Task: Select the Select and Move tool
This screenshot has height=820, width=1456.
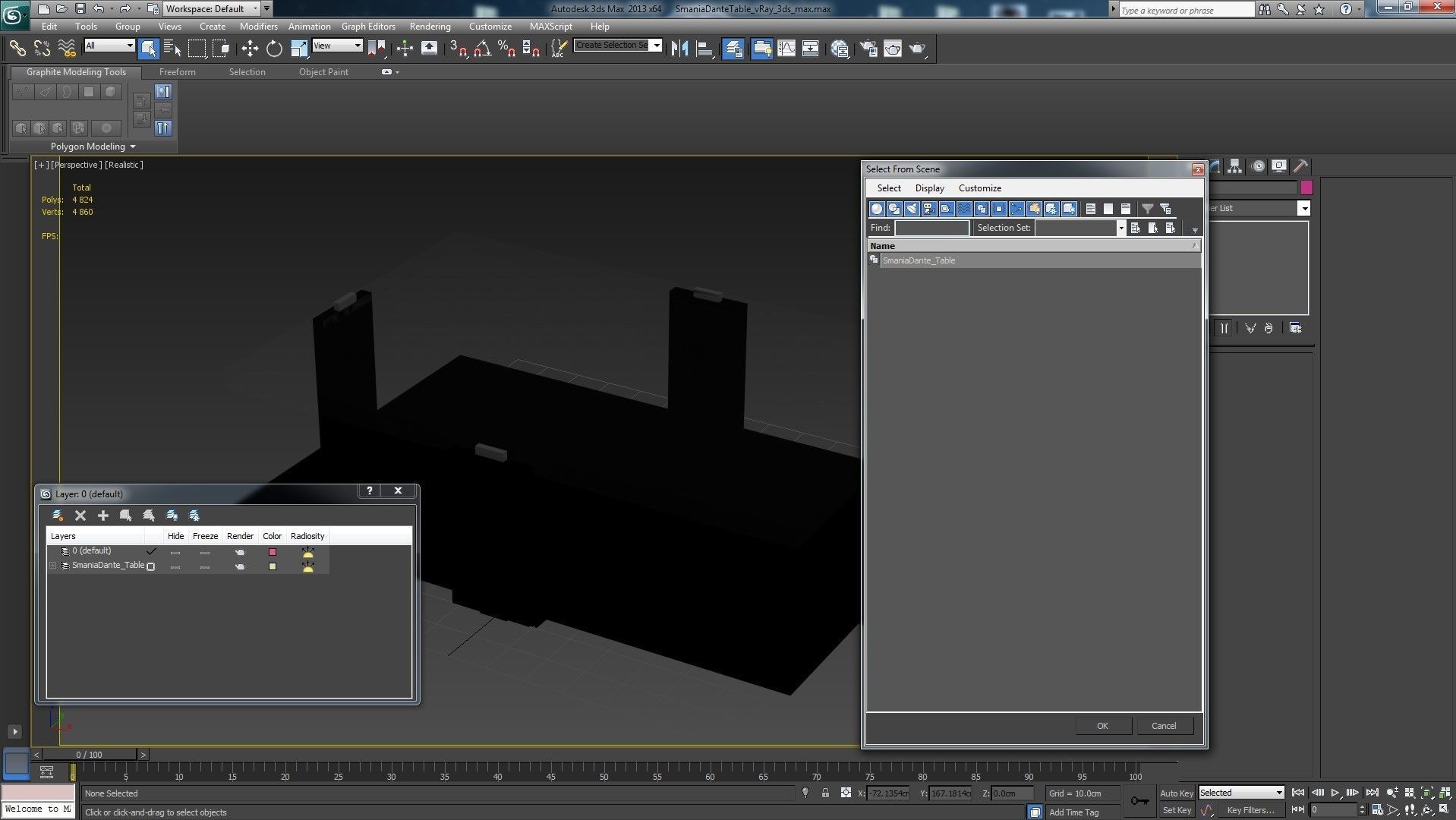Action: 250,49
